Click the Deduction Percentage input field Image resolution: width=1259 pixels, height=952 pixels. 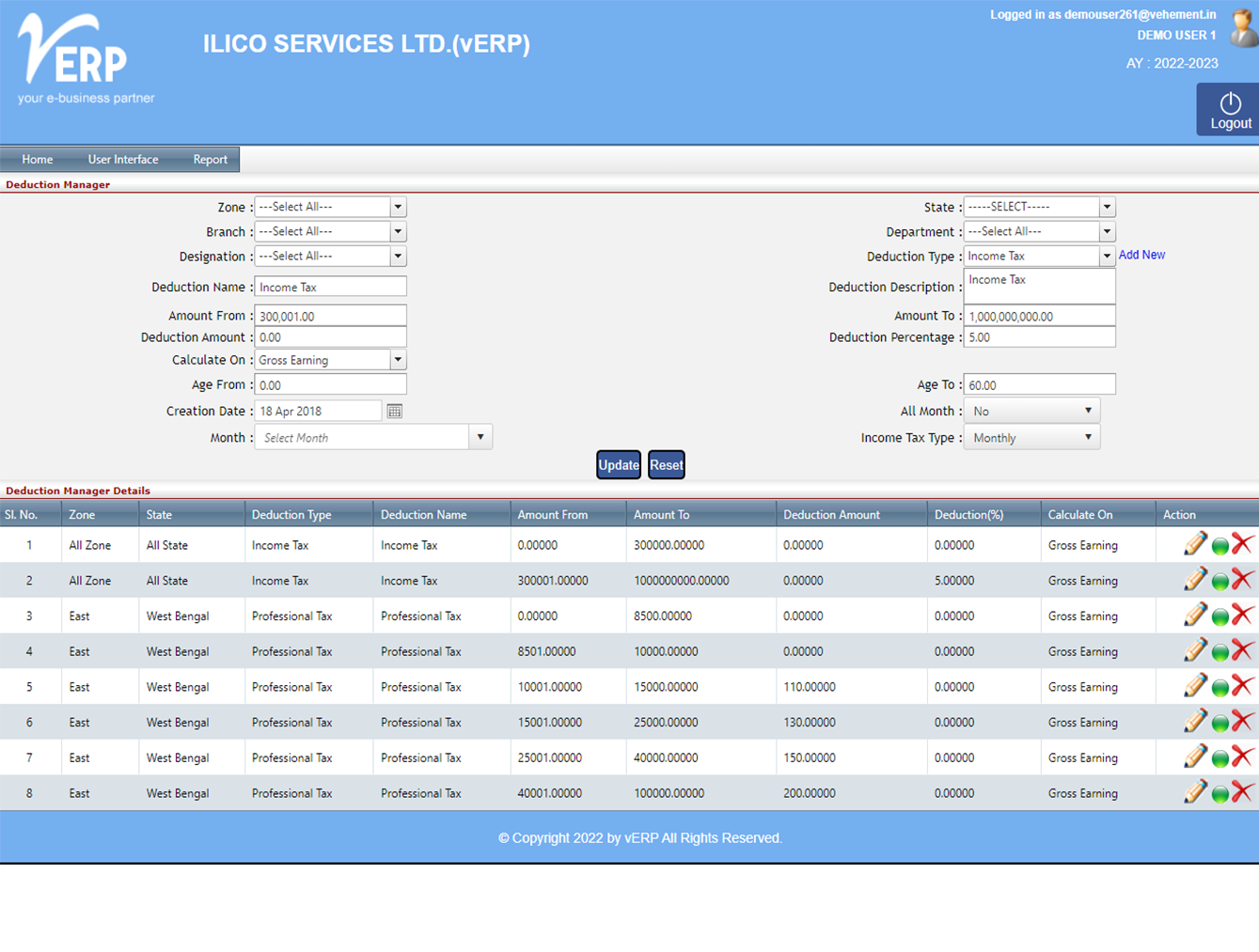pos(1039,337)
